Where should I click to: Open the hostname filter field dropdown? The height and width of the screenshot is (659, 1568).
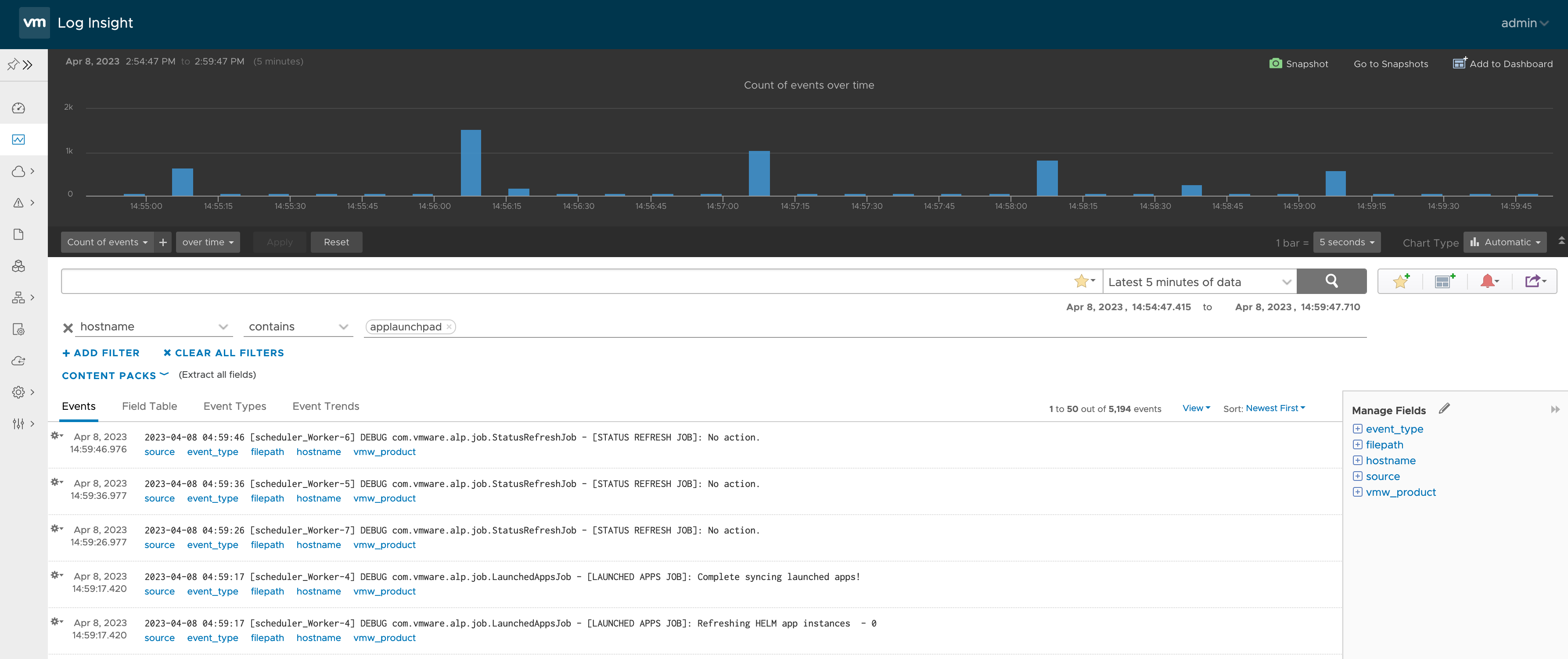pos(153,327)
